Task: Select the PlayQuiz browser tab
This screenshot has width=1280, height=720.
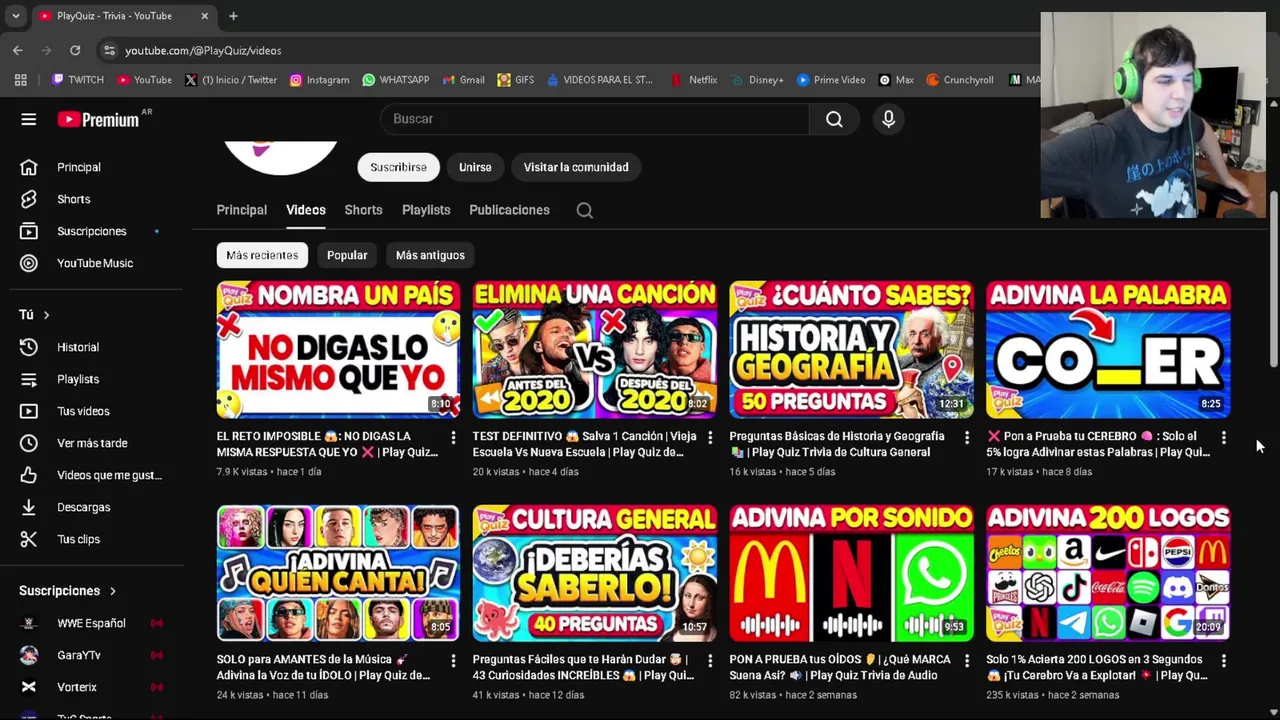Action: point(123,16)
